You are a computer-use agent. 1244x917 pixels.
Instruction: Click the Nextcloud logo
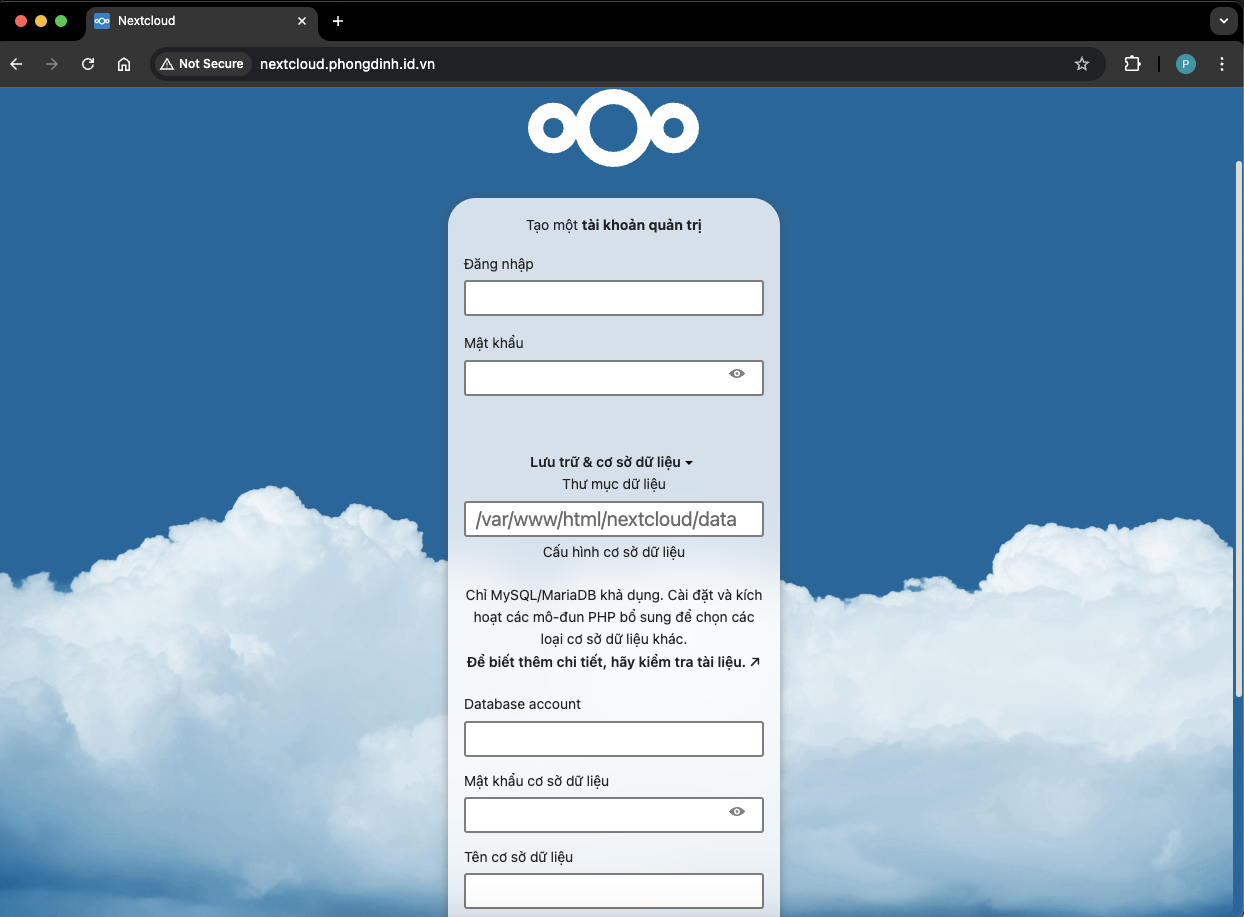[613, 128]
